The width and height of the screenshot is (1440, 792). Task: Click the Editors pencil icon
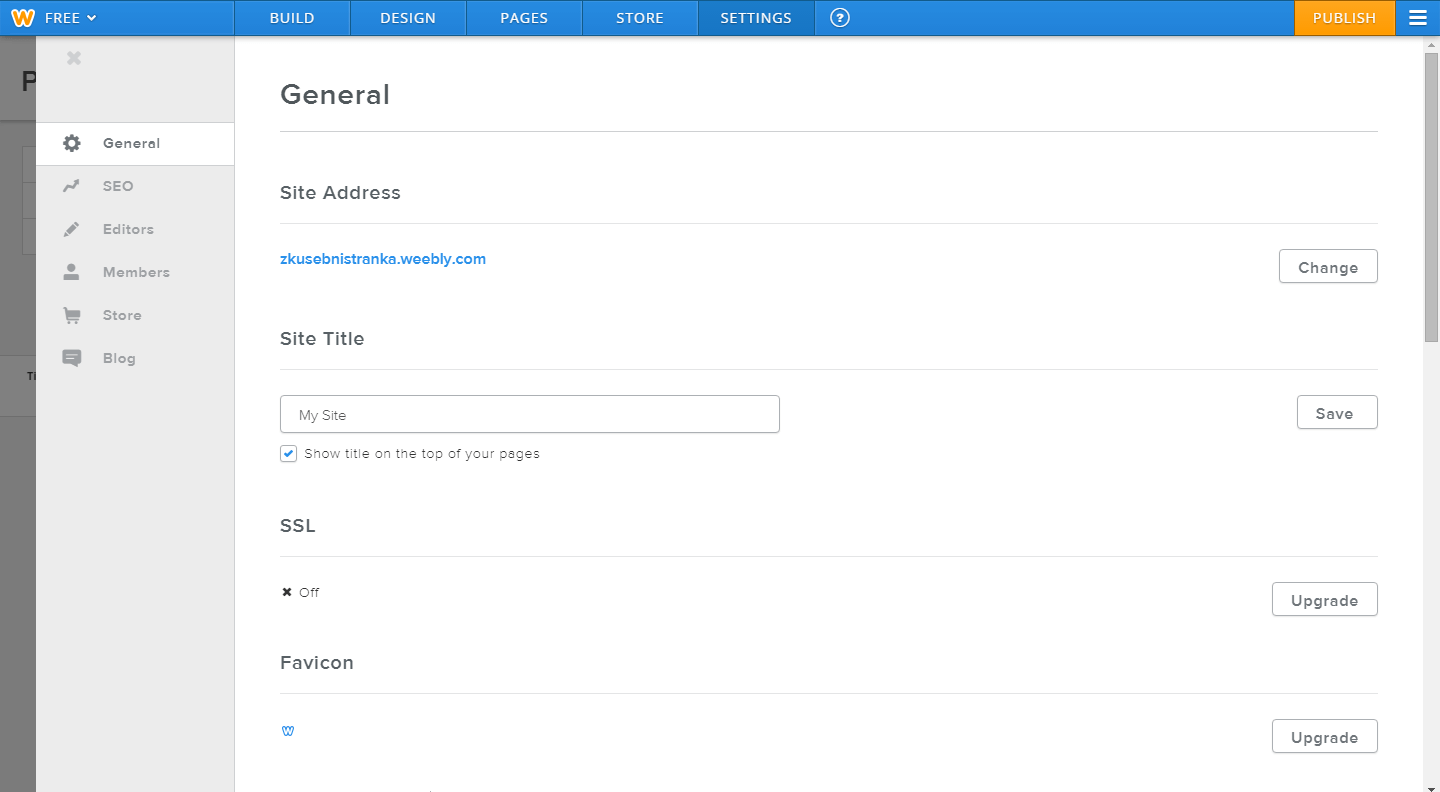[71, 229]
